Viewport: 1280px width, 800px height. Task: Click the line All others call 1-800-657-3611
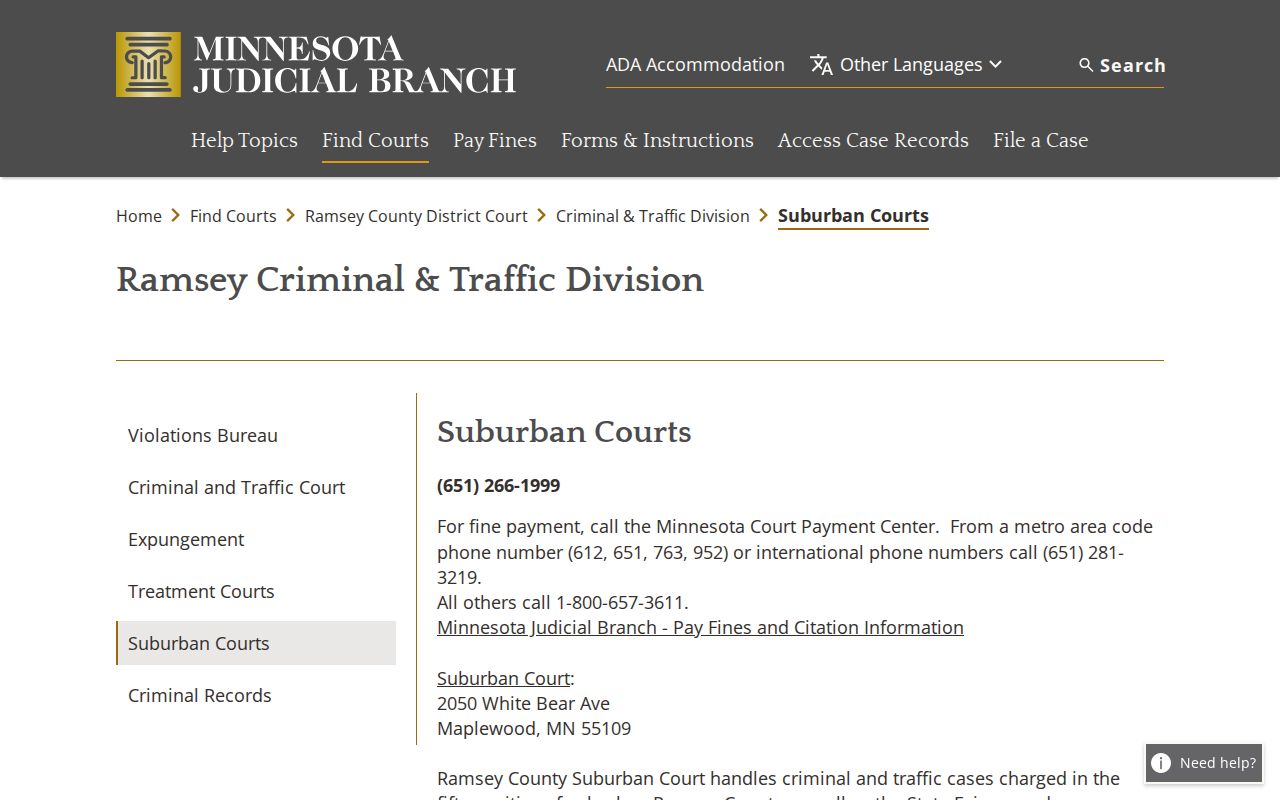[x=563, y=603]
